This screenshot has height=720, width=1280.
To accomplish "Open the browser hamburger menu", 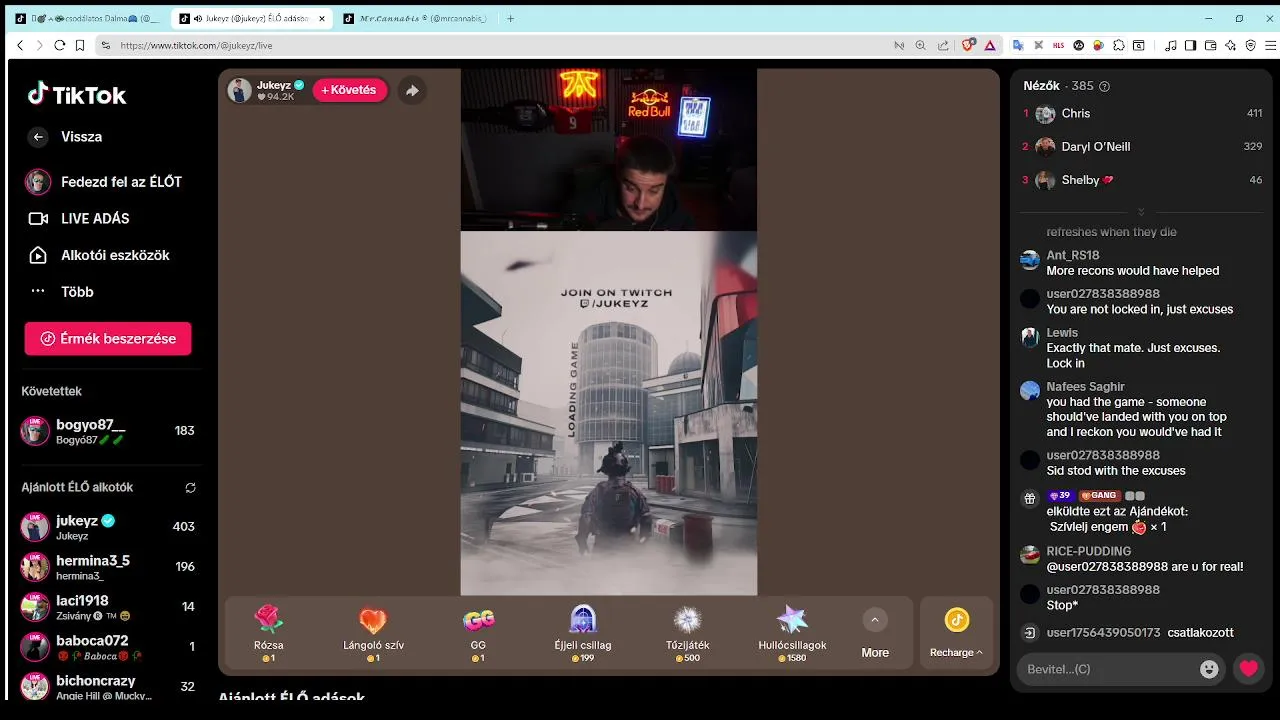I will coord(1270,45).
